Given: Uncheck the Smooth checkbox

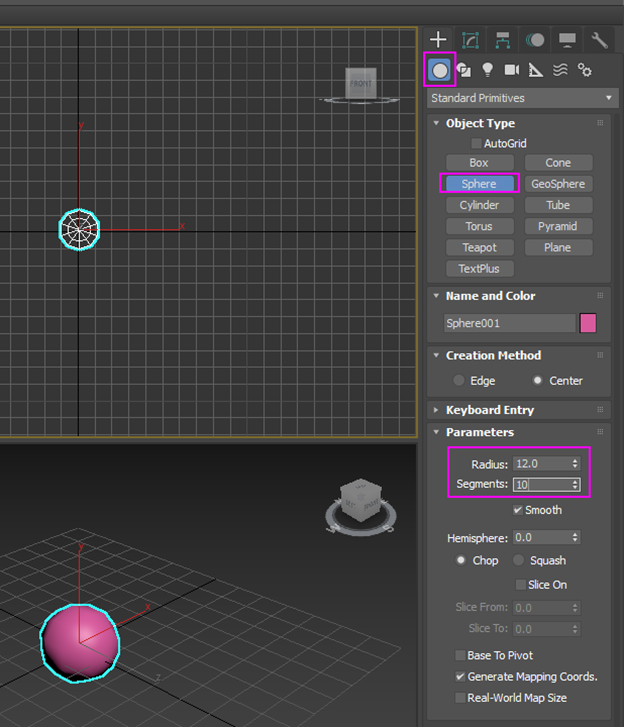Looking at the screenshot, I should [518, 510].
